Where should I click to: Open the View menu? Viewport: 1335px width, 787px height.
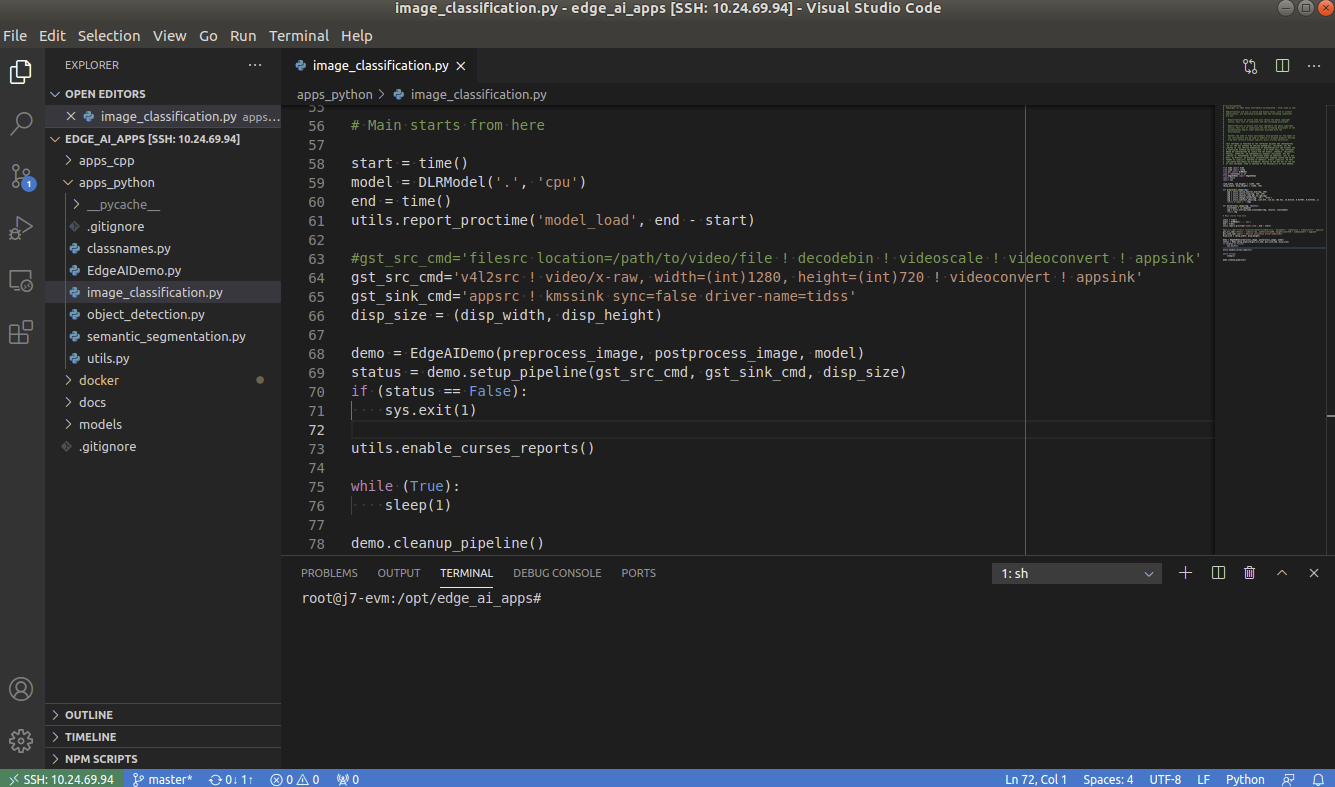coord(170,36)
